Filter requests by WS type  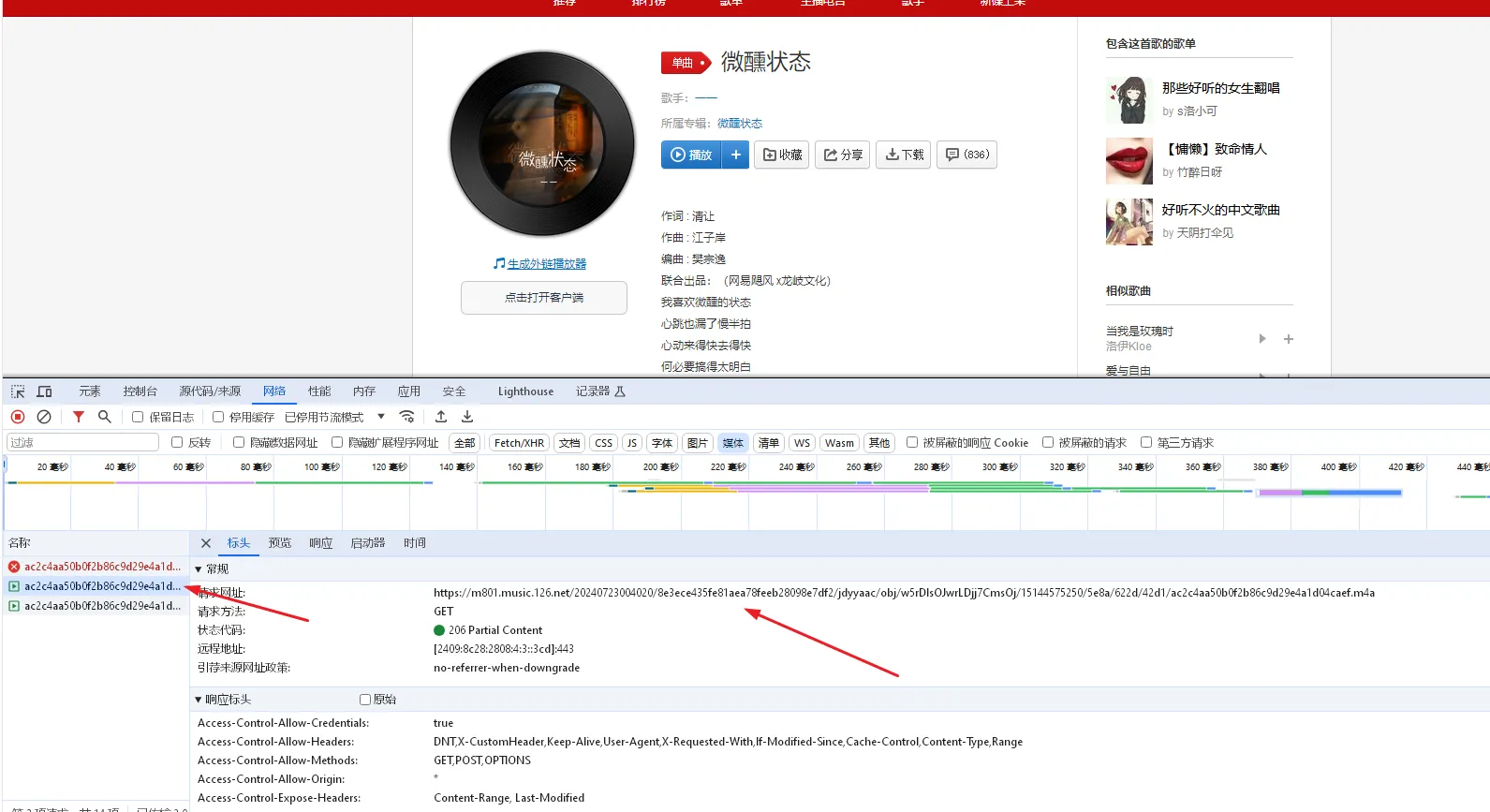pyautogui.click(x=803, y=443)
